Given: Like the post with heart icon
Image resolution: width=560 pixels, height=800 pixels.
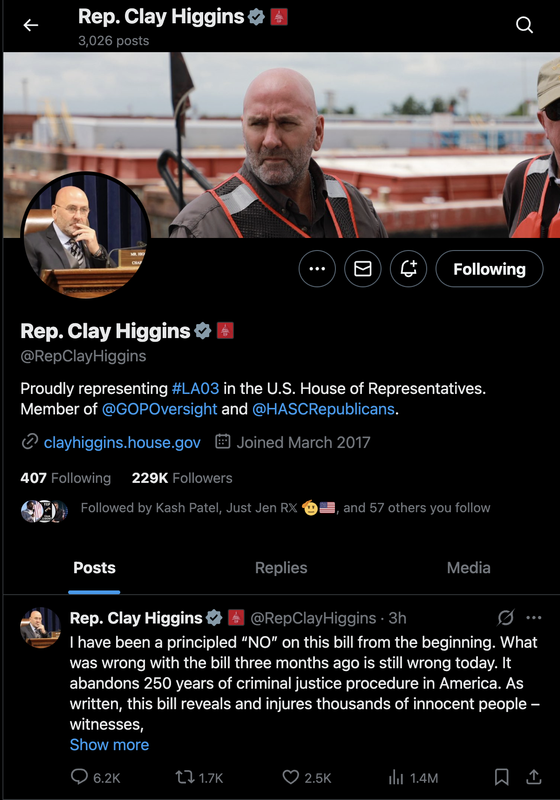Looking at the screenshot, I should 291,778.
